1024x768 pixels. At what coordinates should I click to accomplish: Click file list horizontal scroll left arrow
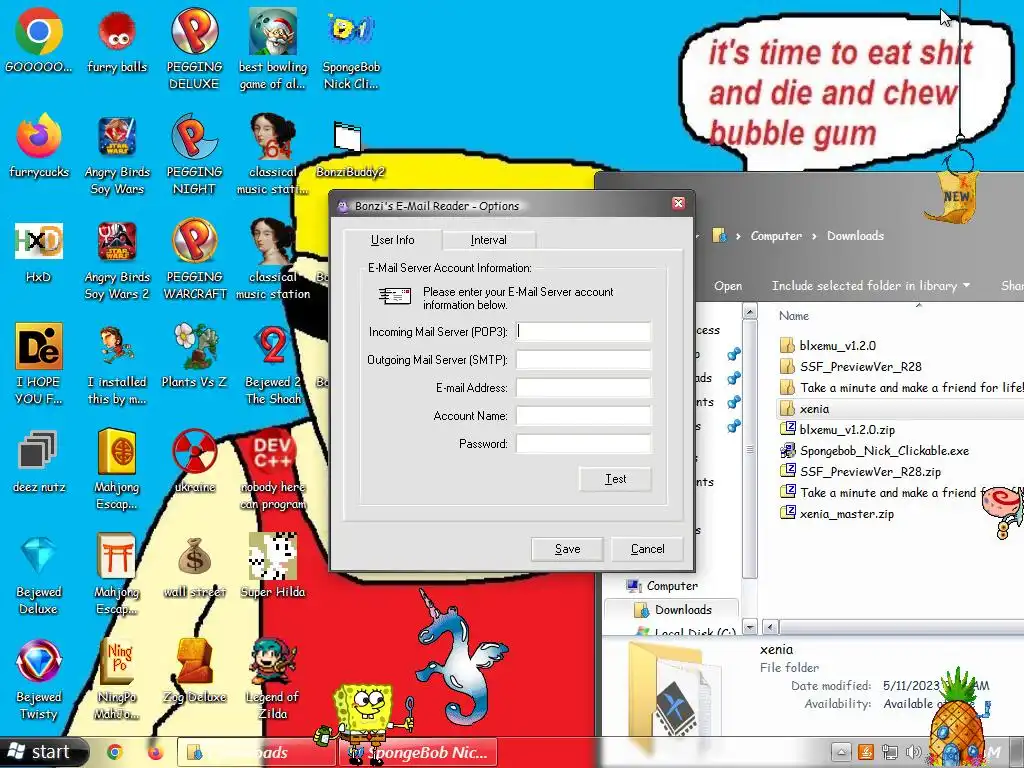pos(771,628)
